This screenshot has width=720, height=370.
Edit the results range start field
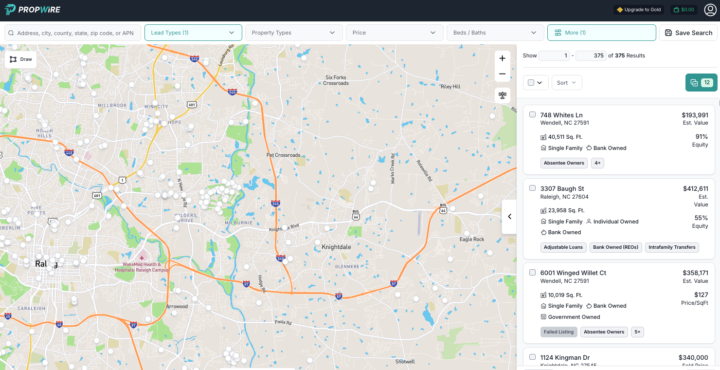[554, 56]
